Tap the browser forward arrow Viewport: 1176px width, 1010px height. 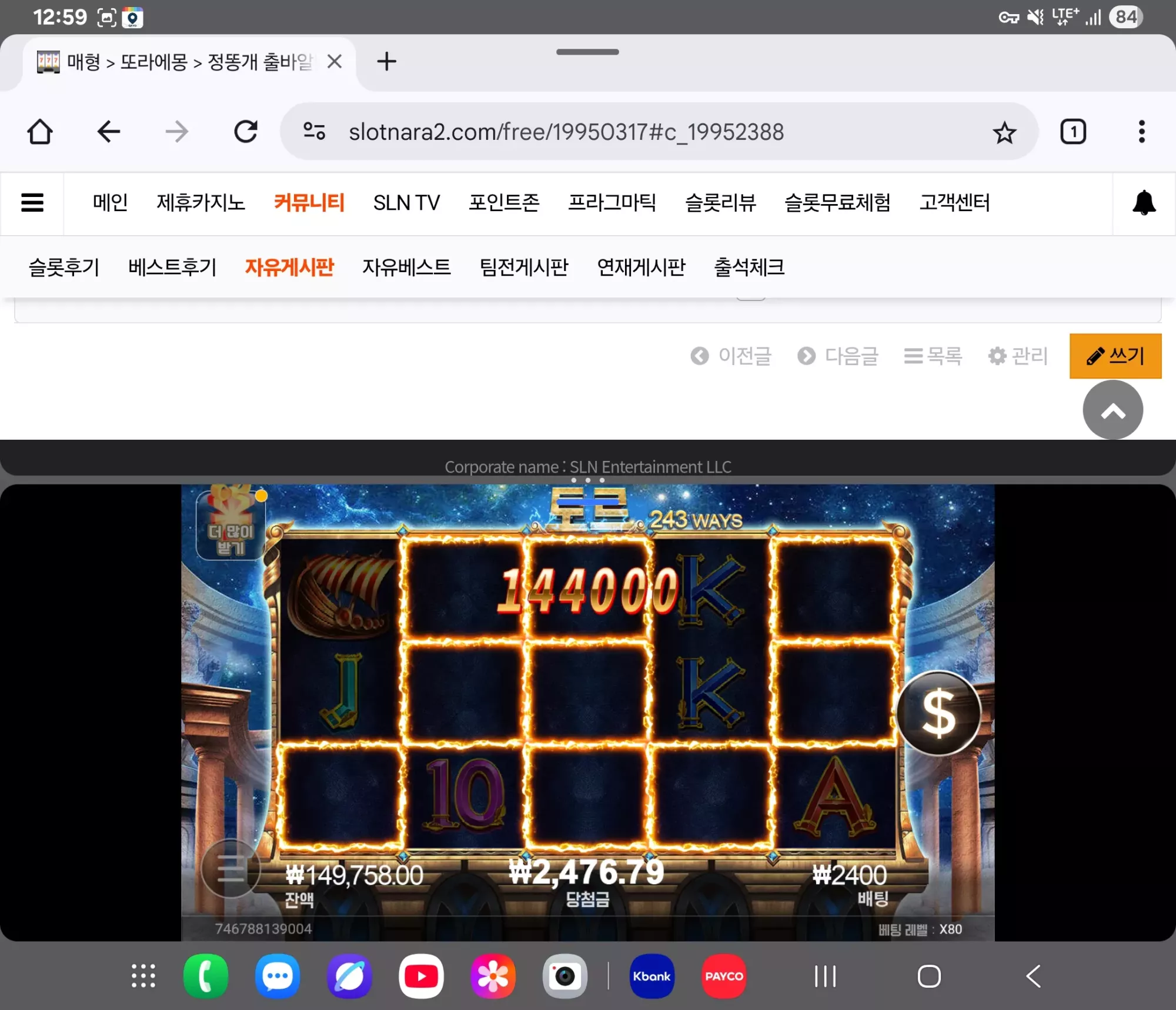[x=176, y=132]
